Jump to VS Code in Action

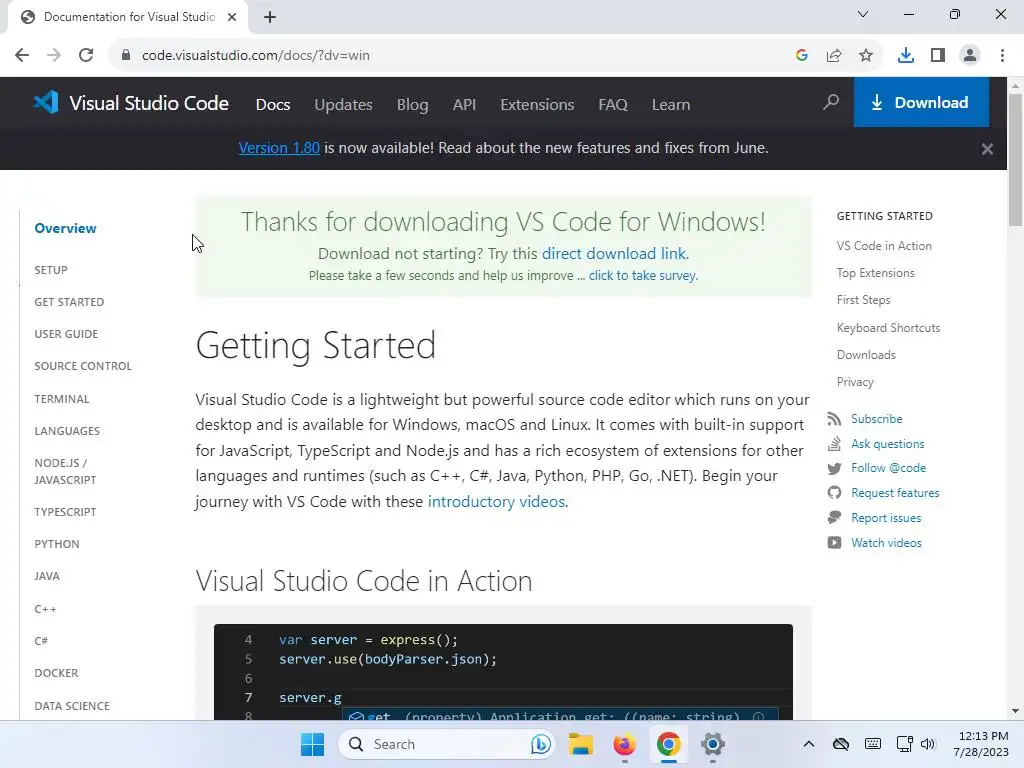point(884,246)
